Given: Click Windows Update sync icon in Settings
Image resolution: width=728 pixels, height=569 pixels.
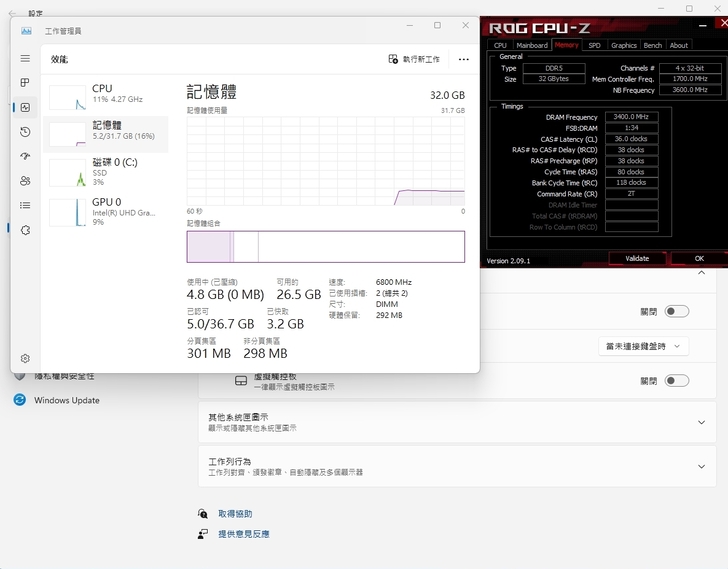Looking at the screenshot, I should [x=20, y=400].
